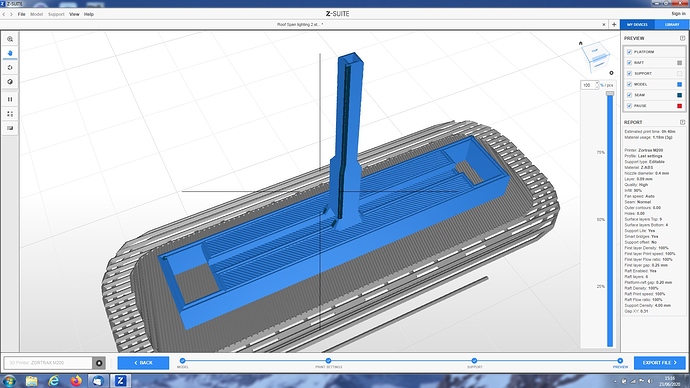Switch to My Devices tab
This screenshot has width=690, height=388.
pos(638,25)
